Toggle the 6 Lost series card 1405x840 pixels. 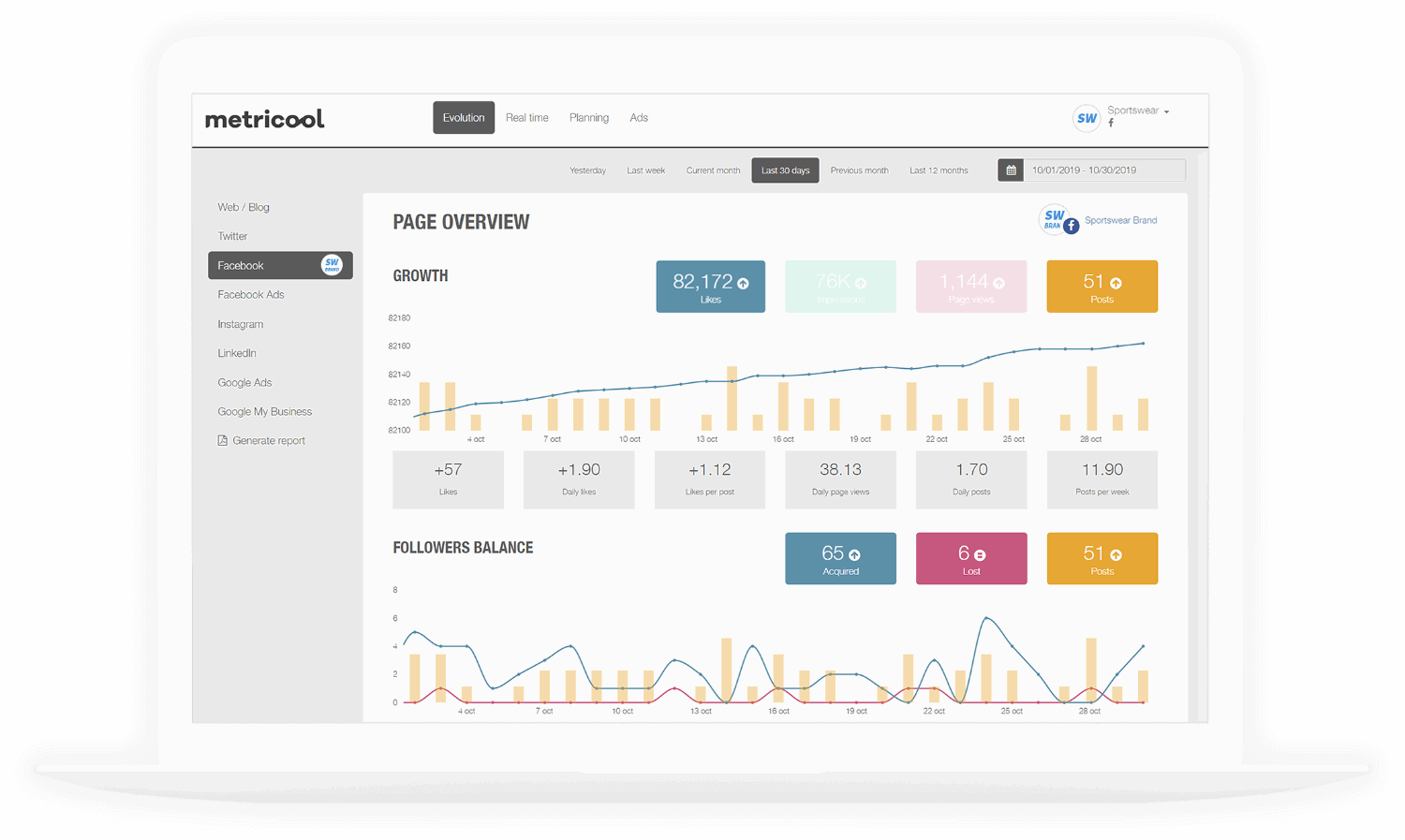pyautogui.click(x=970, y=558)
